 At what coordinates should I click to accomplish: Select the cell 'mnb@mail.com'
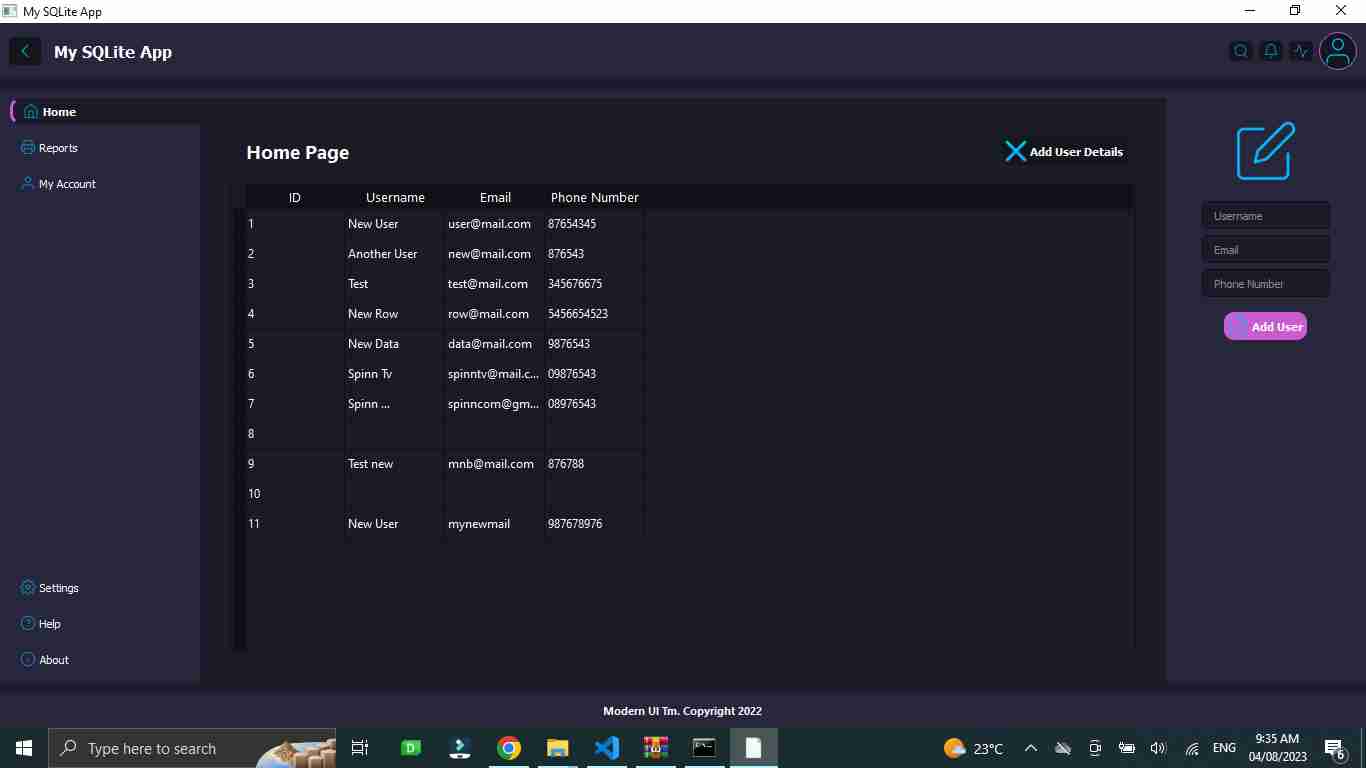coord(495,464)
